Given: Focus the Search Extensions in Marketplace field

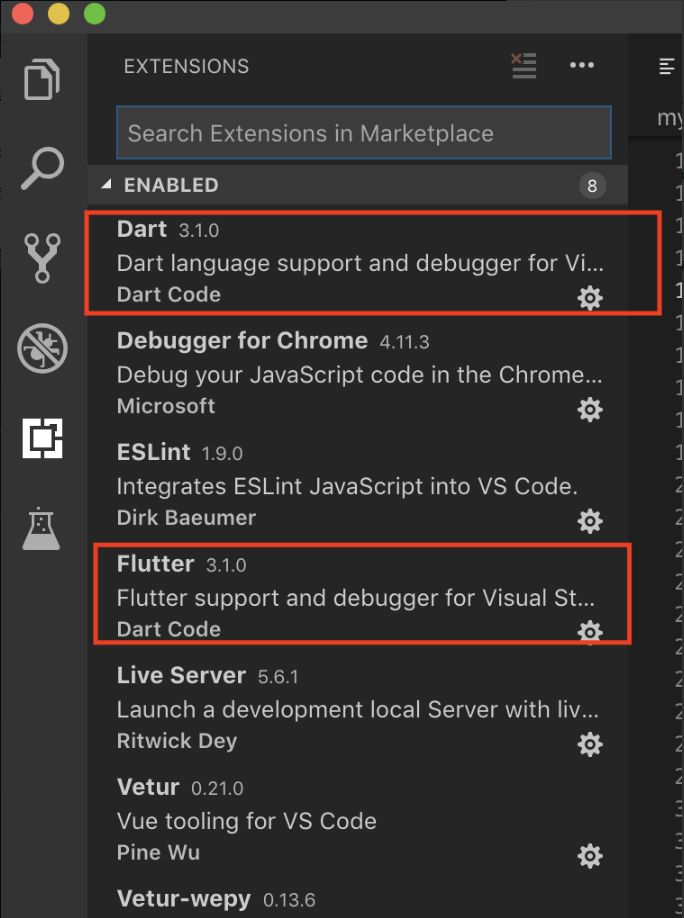Looking at the screenshot, I should click(x=363, y=133).
